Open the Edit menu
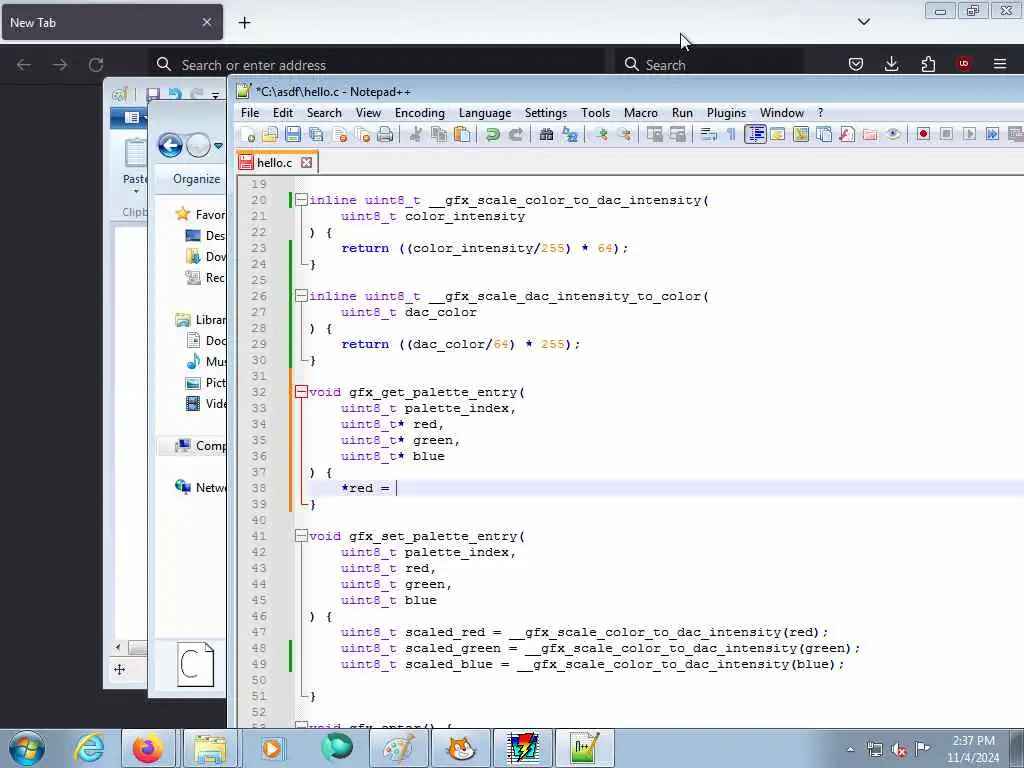 coord(283,113)
